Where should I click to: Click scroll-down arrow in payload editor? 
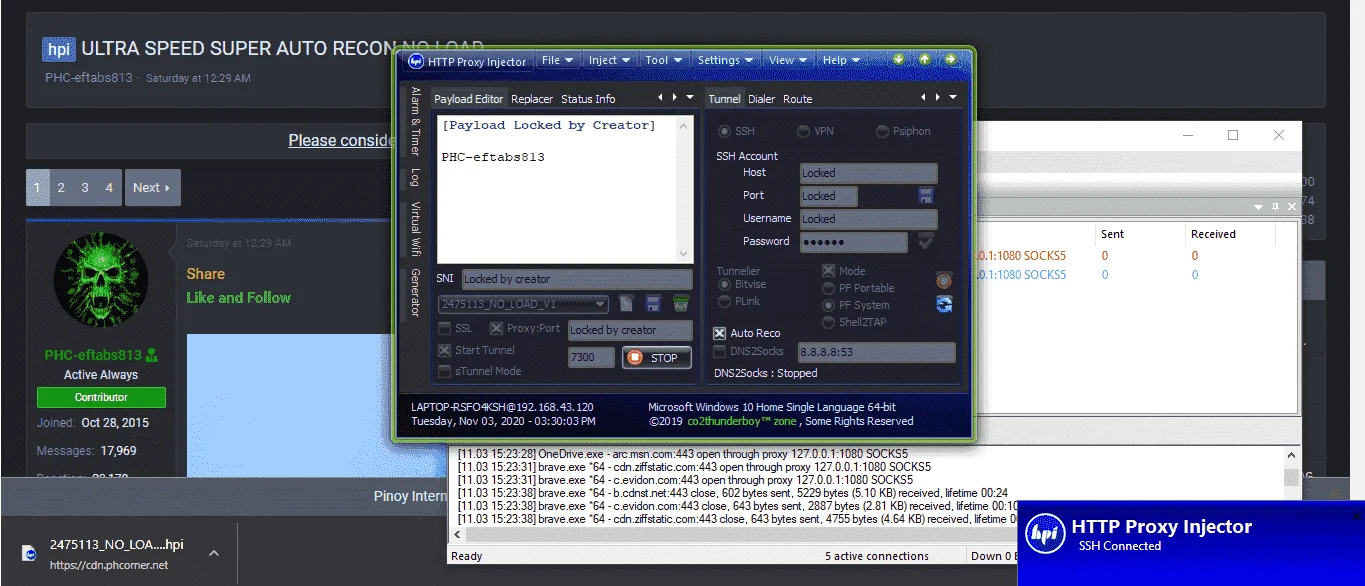coord(685,255)
